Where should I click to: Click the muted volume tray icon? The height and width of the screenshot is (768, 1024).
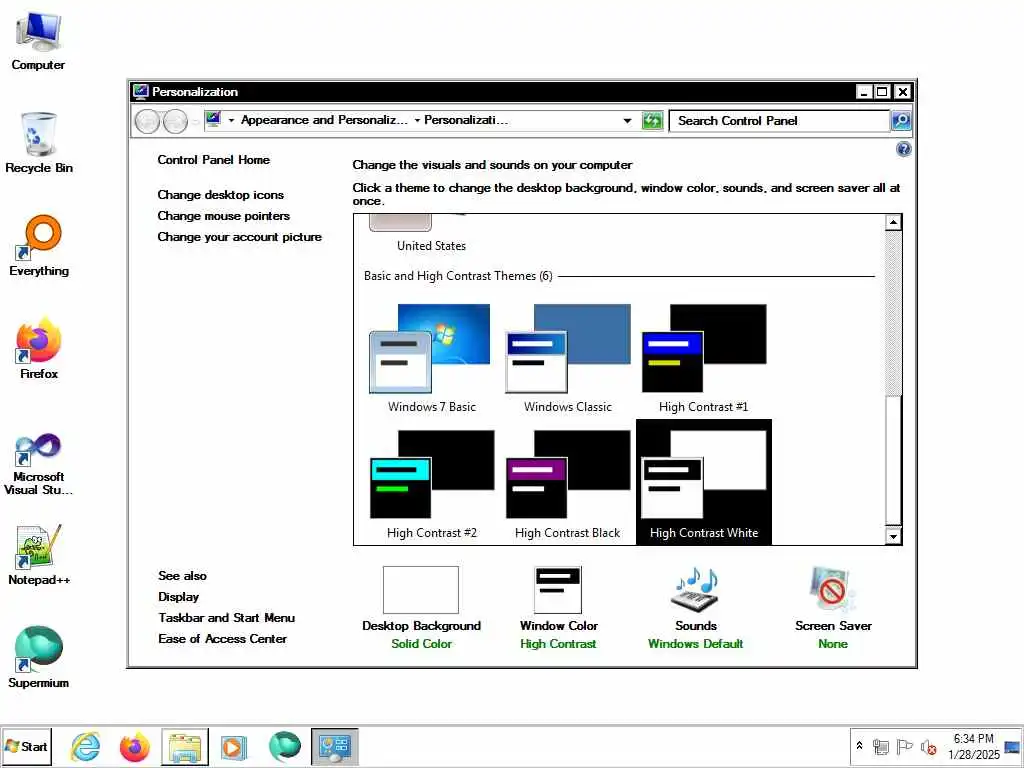928,746
